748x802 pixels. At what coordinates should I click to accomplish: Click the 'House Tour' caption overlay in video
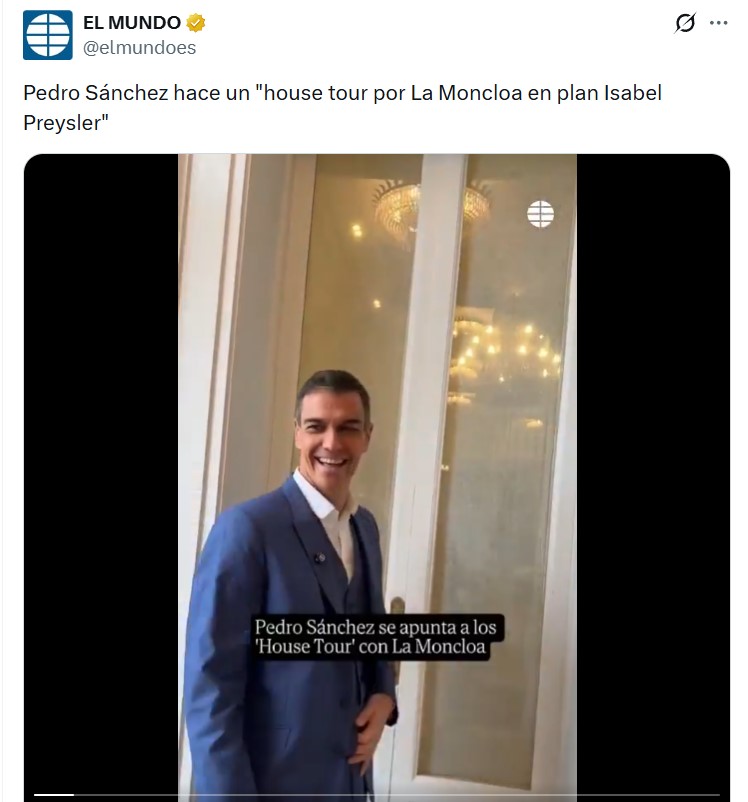click(x=377, y=637)
